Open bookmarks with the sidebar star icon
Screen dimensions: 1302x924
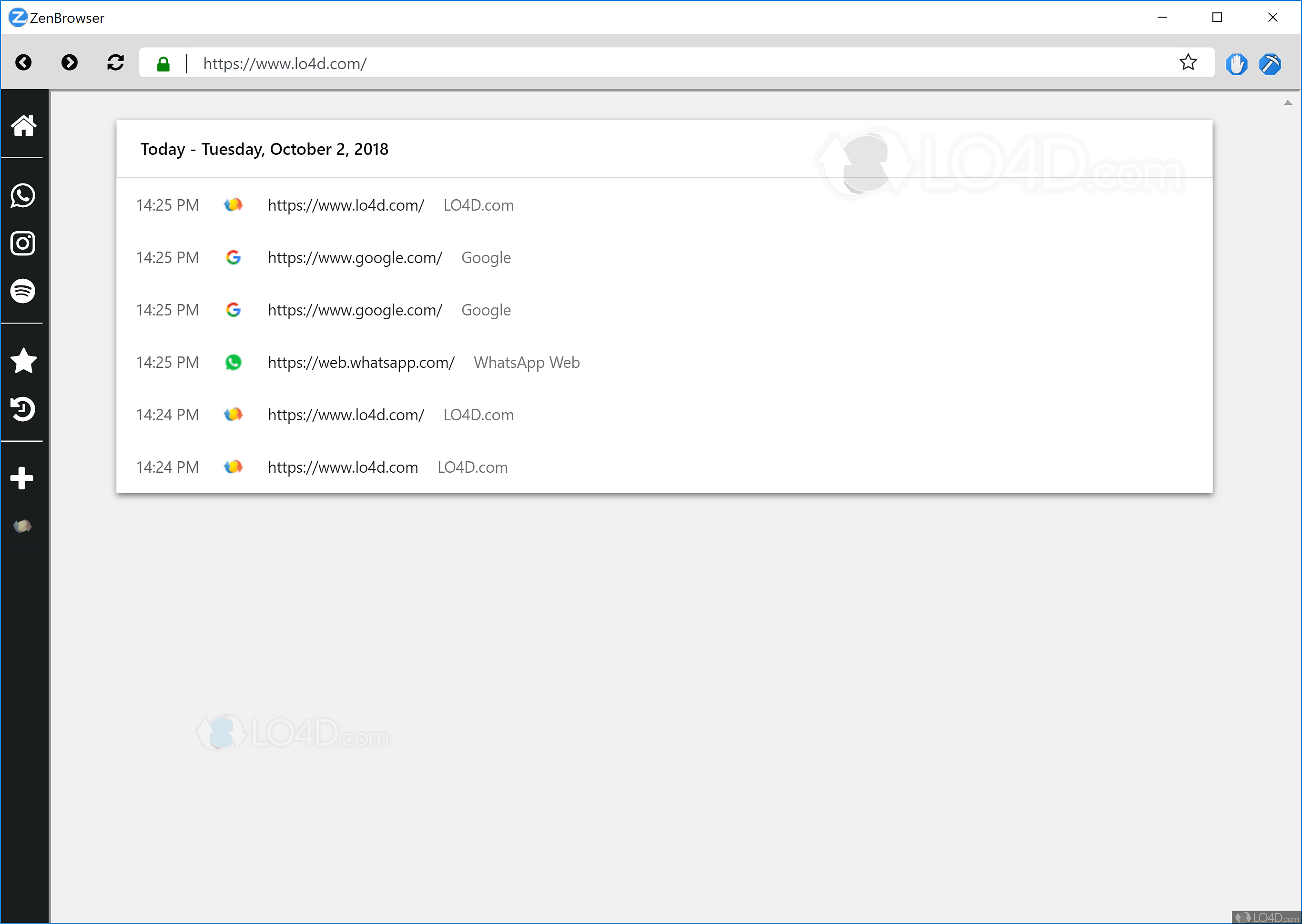[x=23, y=360]
